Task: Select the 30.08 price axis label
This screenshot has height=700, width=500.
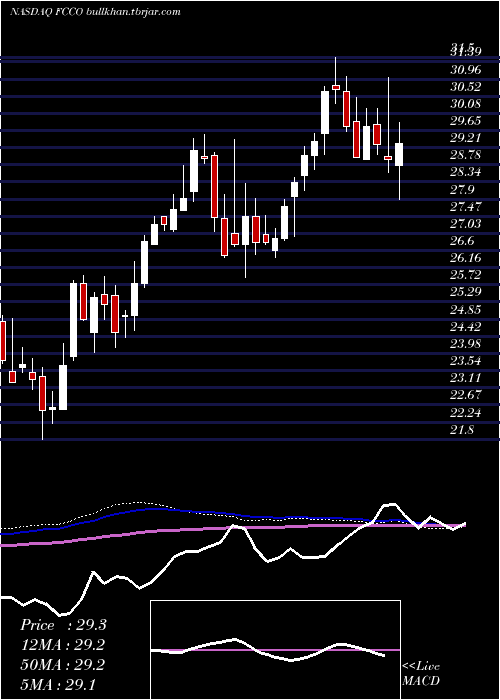Action: (x=466, y=104)
